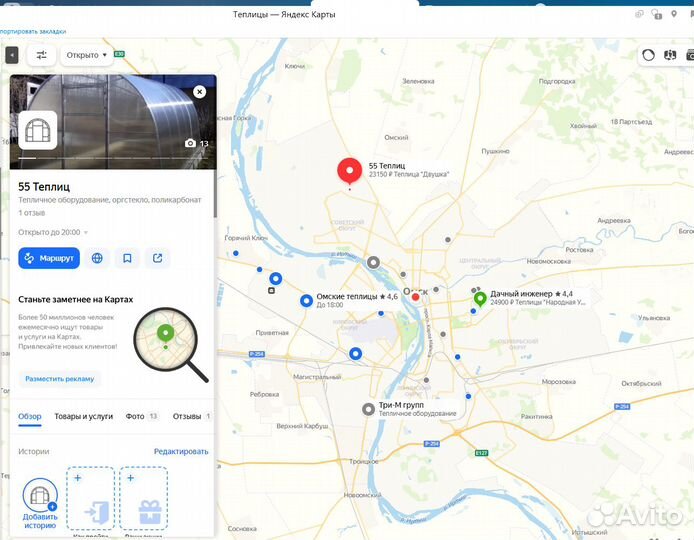Switch to Обзор tab
This screenshot has width=694, height=540.
pos(30,416)
